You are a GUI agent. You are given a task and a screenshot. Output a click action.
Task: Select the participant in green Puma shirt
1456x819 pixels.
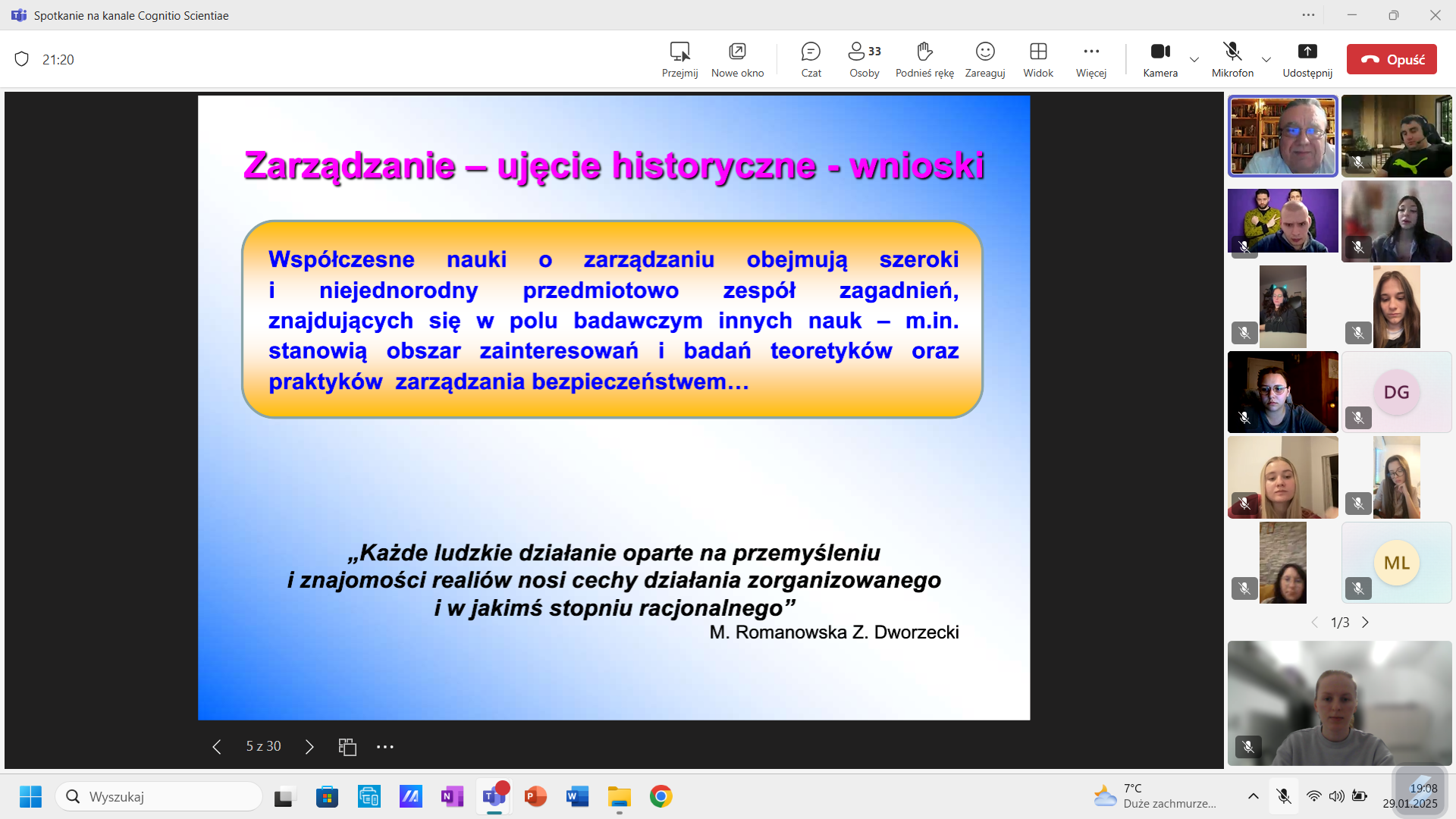tap(1397, 136)
